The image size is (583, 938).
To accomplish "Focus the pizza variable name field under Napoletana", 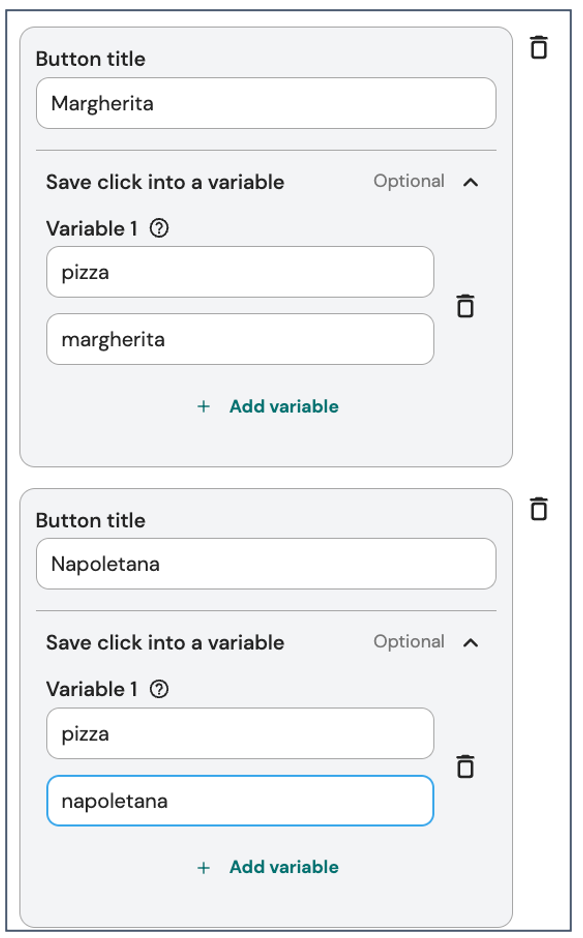I will pos(240,733).
